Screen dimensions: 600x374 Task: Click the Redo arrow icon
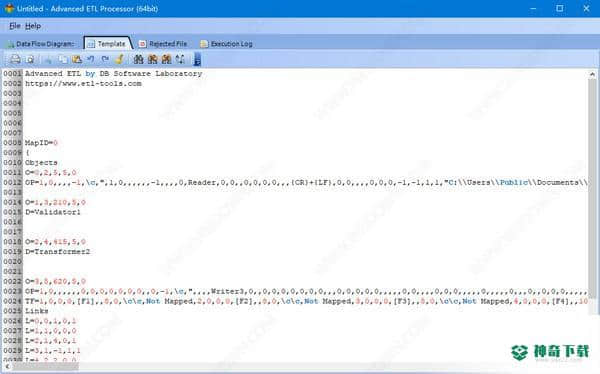[105, 59]
